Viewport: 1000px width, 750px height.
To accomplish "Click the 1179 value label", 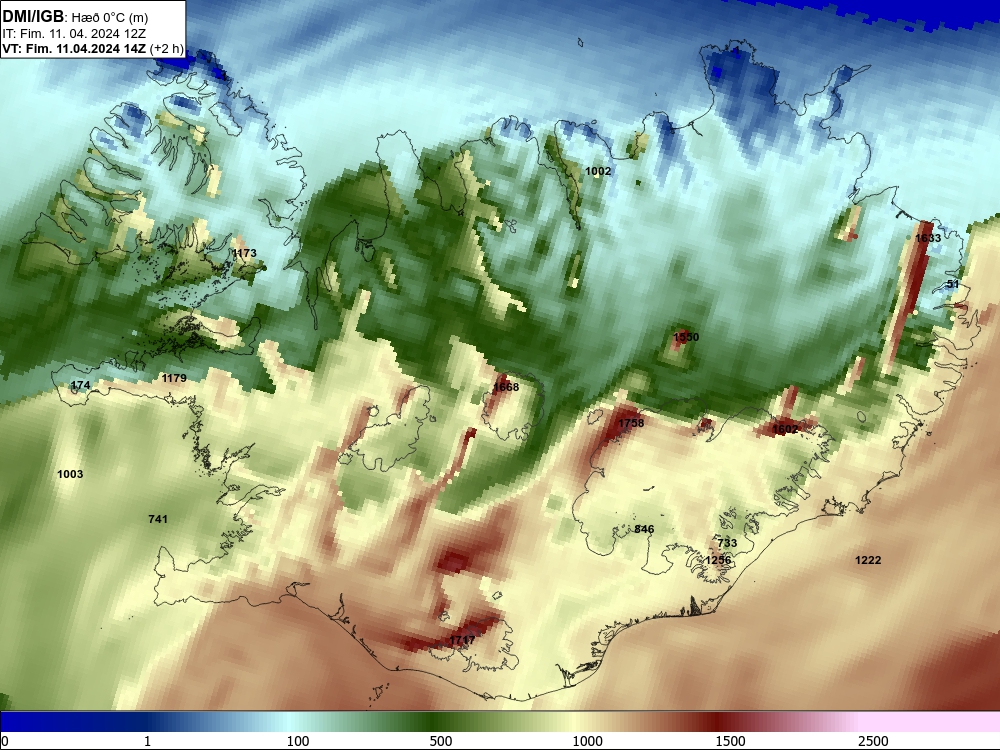I will 173,378.
